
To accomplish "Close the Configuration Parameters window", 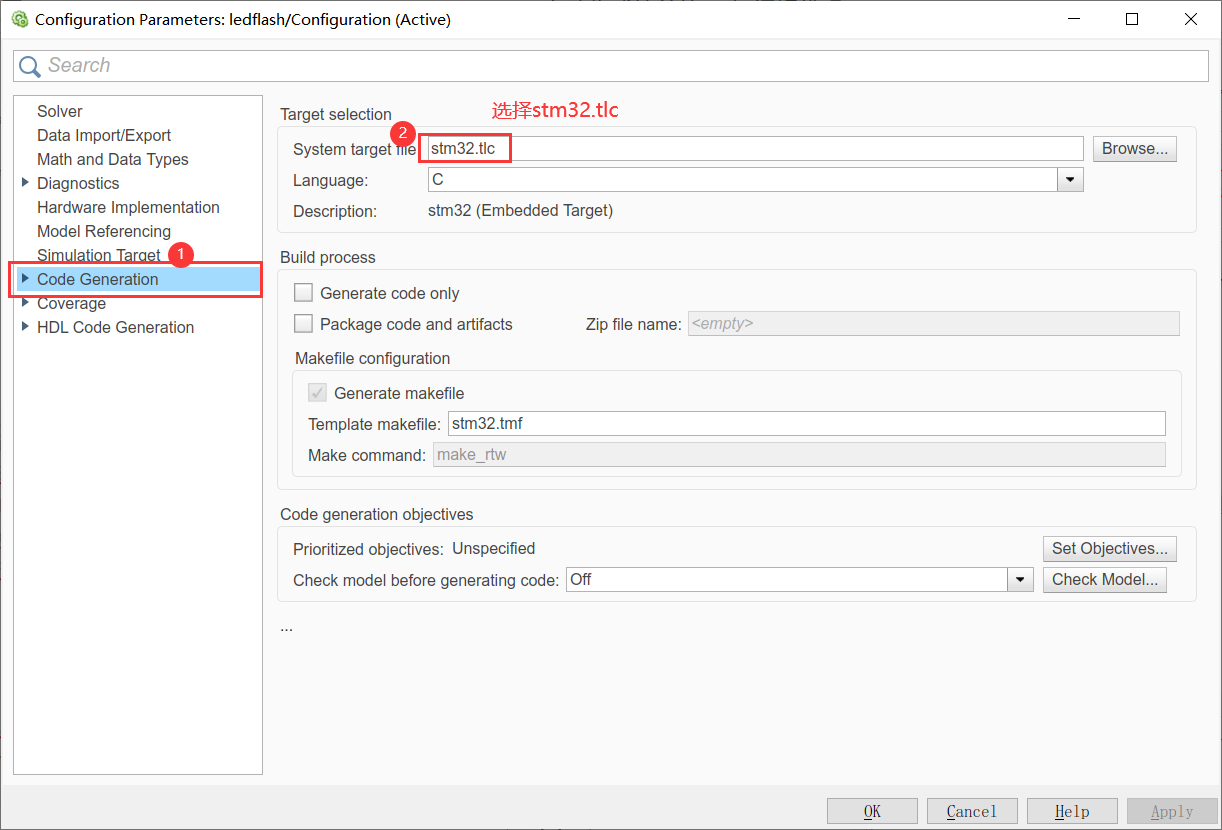I will point(1191,19).
